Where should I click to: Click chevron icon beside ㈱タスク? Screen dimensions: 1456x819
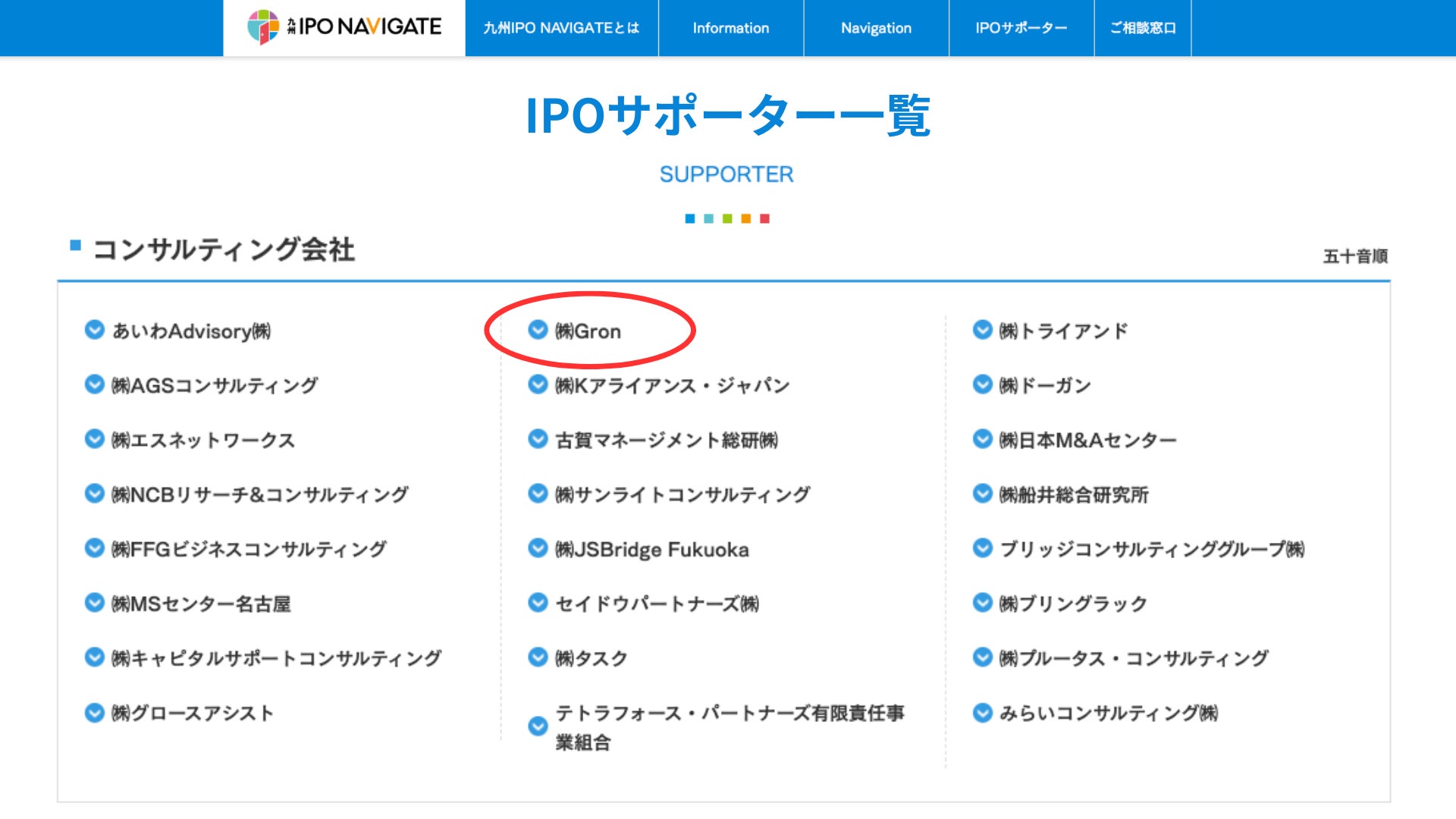(x=538, y=657)
